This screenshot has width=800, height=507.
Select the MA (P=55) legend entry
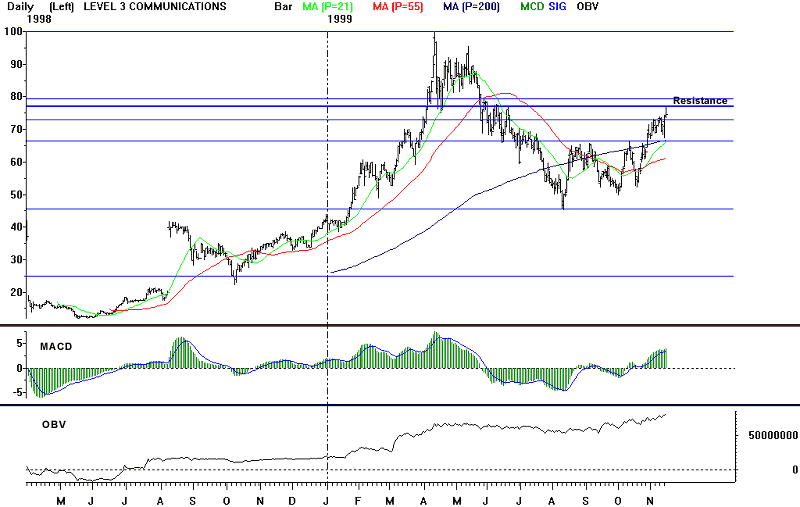pyautogui.click(x=398, y=7)
